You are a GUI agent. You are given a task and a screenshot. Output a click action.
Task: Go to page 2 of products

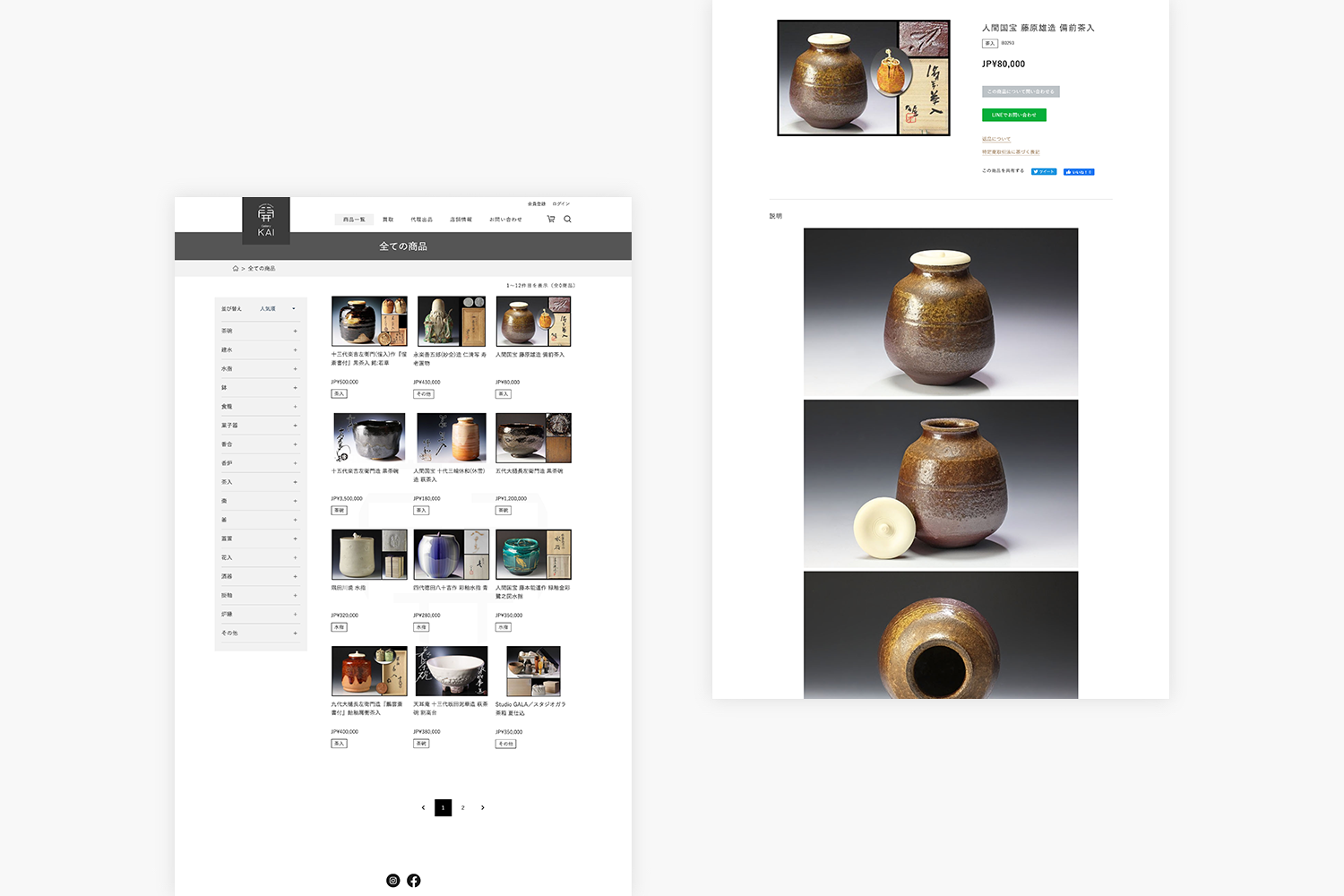[463, 808]
